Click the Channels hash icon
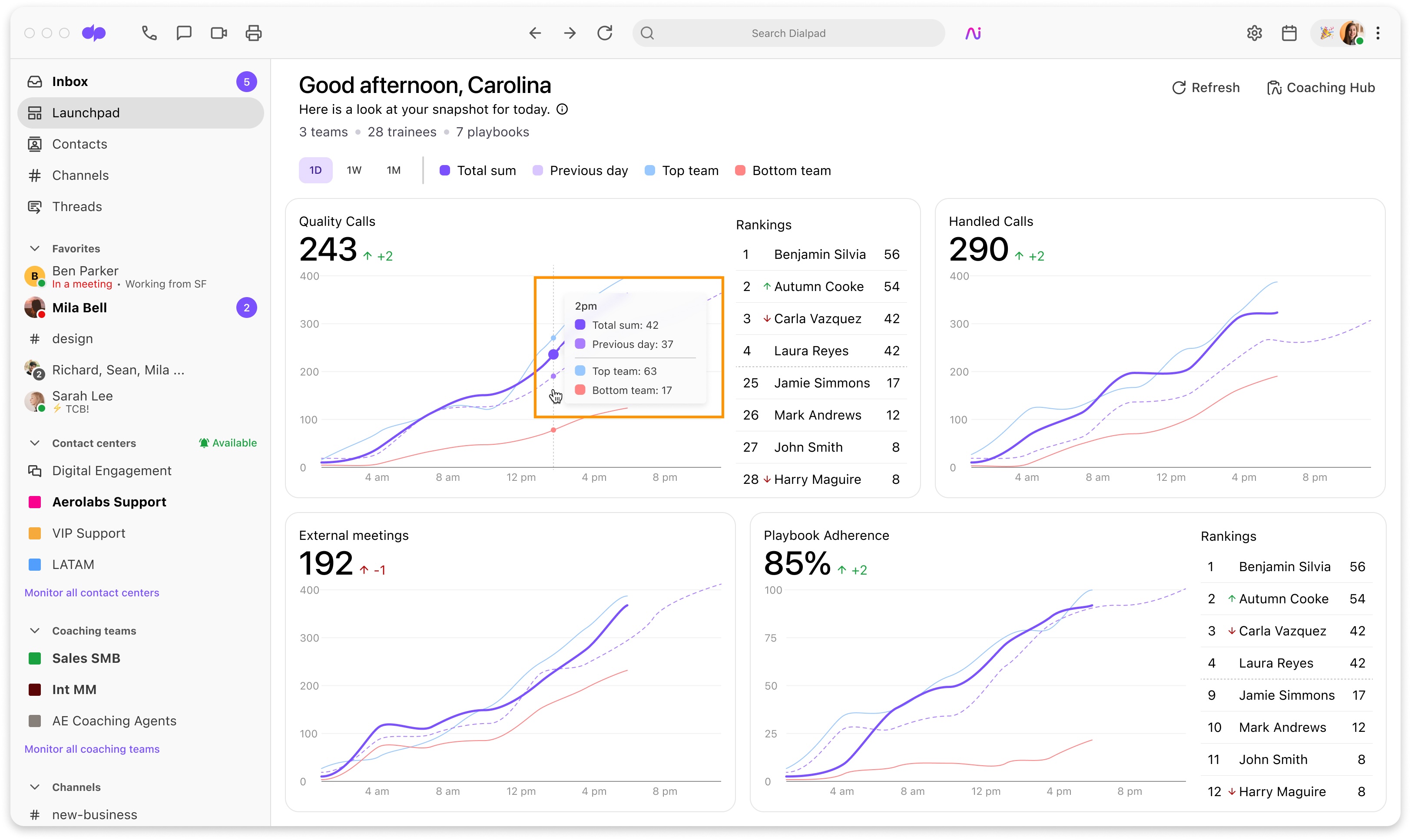The width and height of the screenshot is (1411, 840). tap(34, 175)
